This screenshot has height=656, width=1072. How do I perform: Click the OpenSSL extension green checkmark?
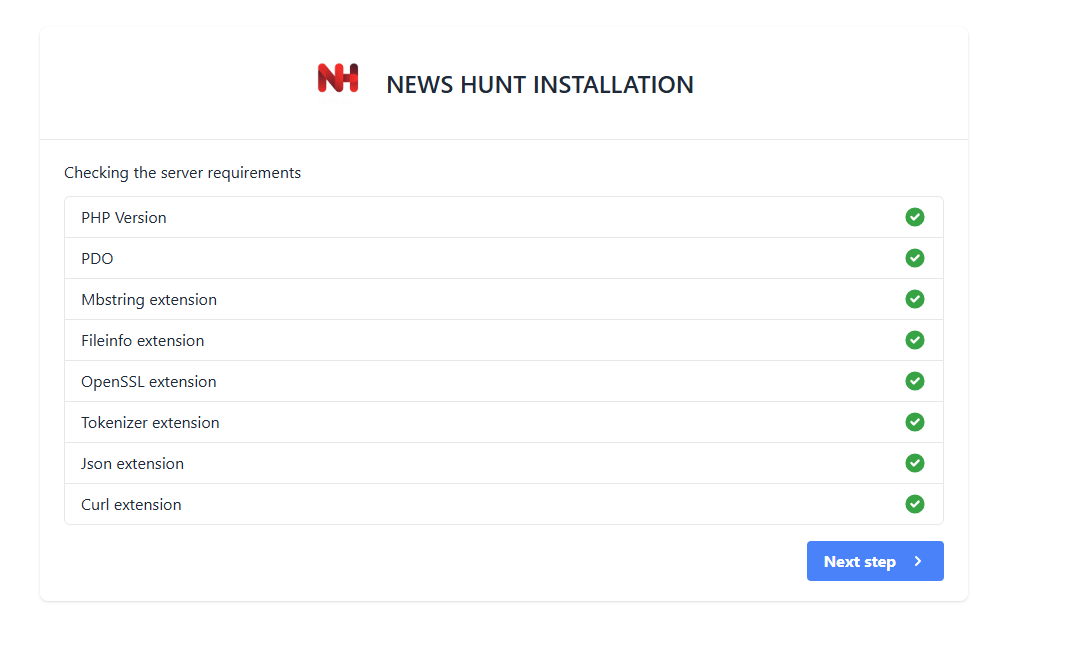tap(915, 381)
